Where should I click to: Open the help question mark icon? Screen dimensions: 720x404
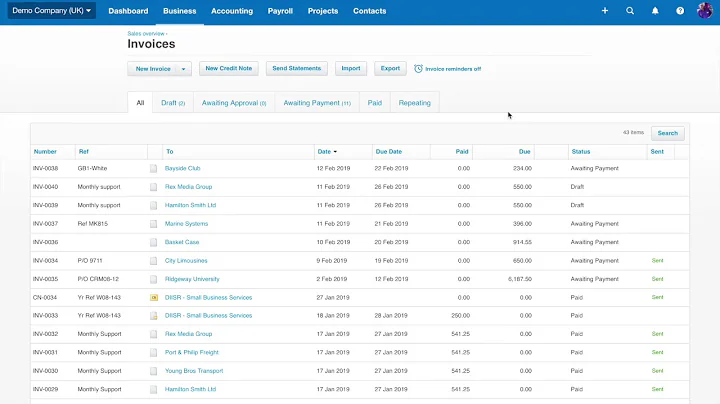coord(680,11)
